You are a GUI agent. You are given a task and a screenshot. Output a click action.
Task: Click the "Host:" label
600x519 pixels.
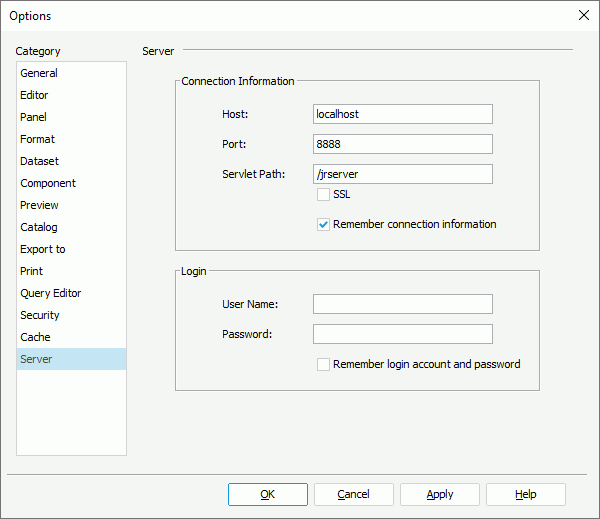[235, 114]
